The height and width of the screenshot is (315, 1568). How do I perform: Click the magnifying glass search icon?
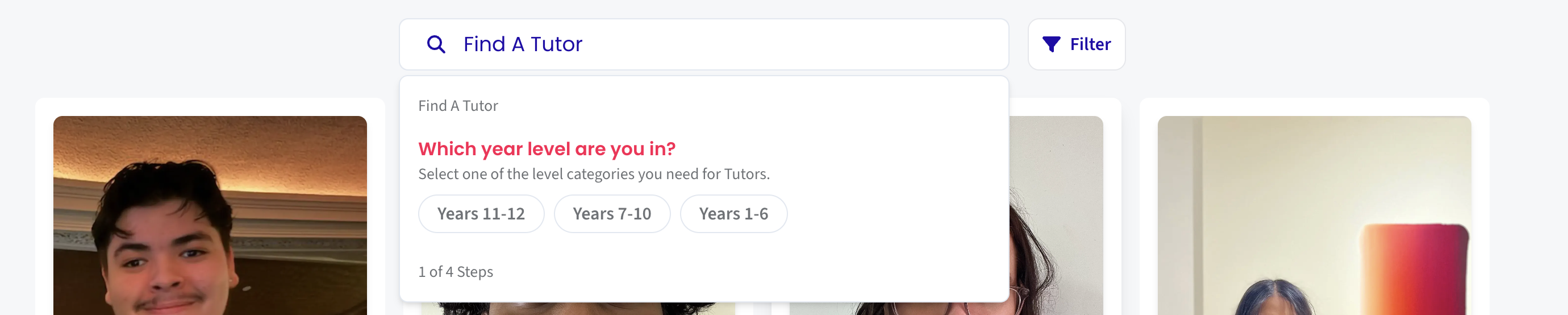pyautogui.click(x=436, y=44)
